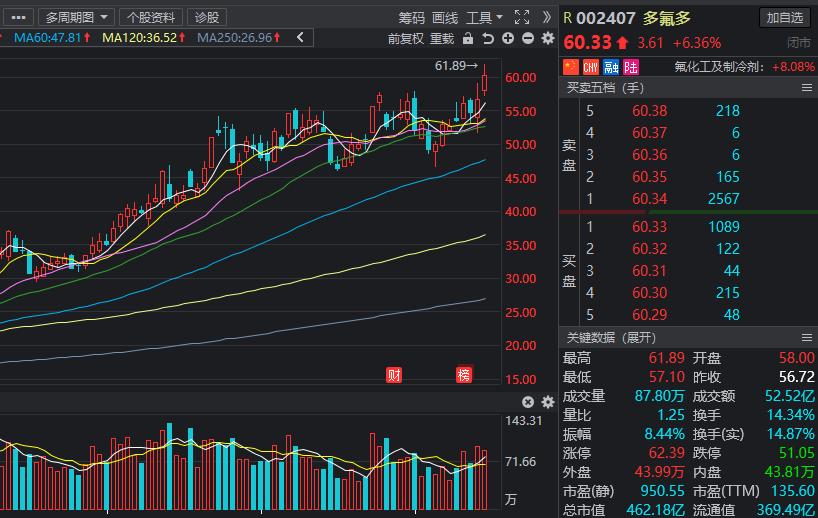The image size is (818, 518).
Task: Click the 陆 stock connect badge
Action: [630, 67]
